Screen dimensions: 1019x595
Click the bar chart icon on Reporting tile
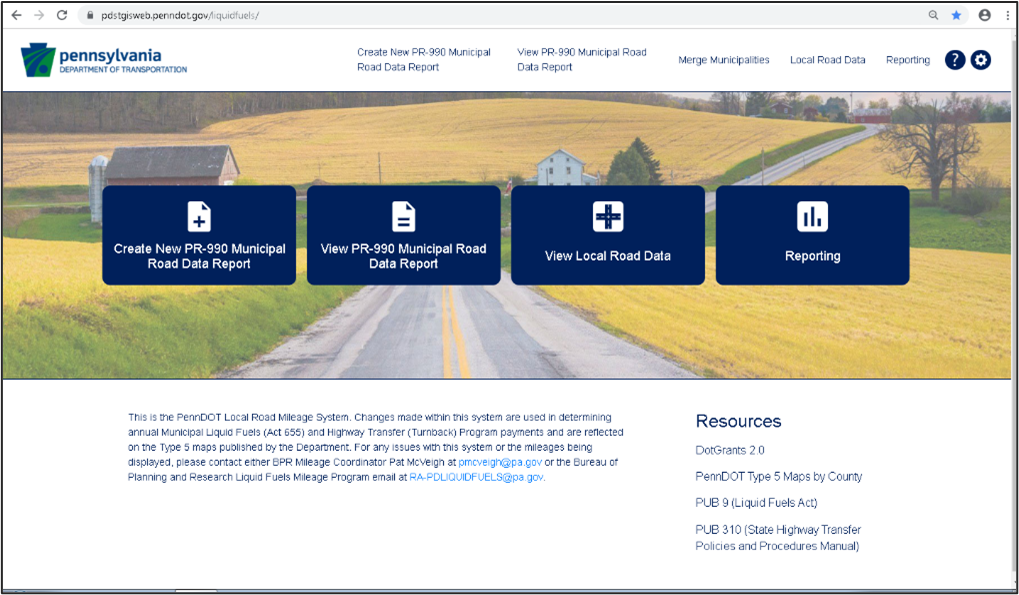[812, 216]
